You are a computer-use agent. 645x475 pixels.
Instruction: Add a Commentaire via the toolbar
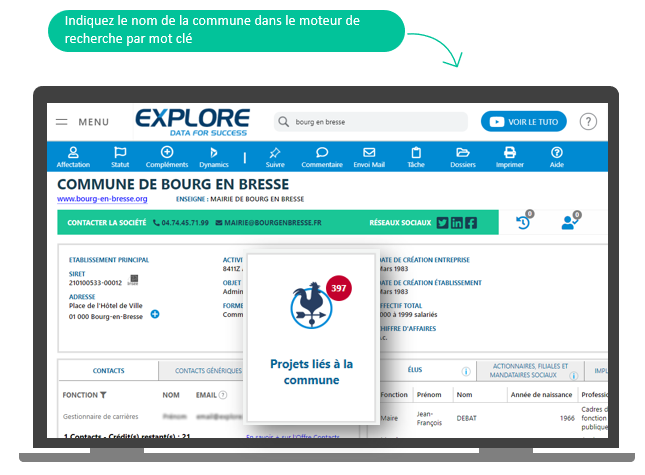(322, 157)
